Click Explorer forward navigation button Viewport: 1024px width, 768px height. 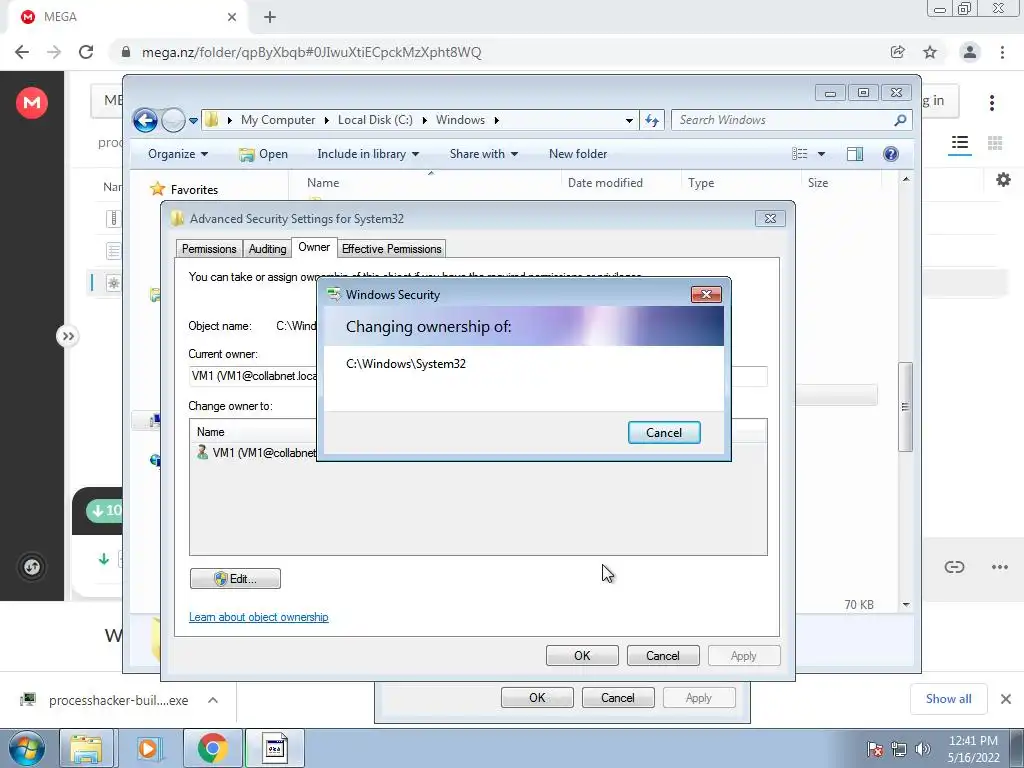tap(173, 120)
